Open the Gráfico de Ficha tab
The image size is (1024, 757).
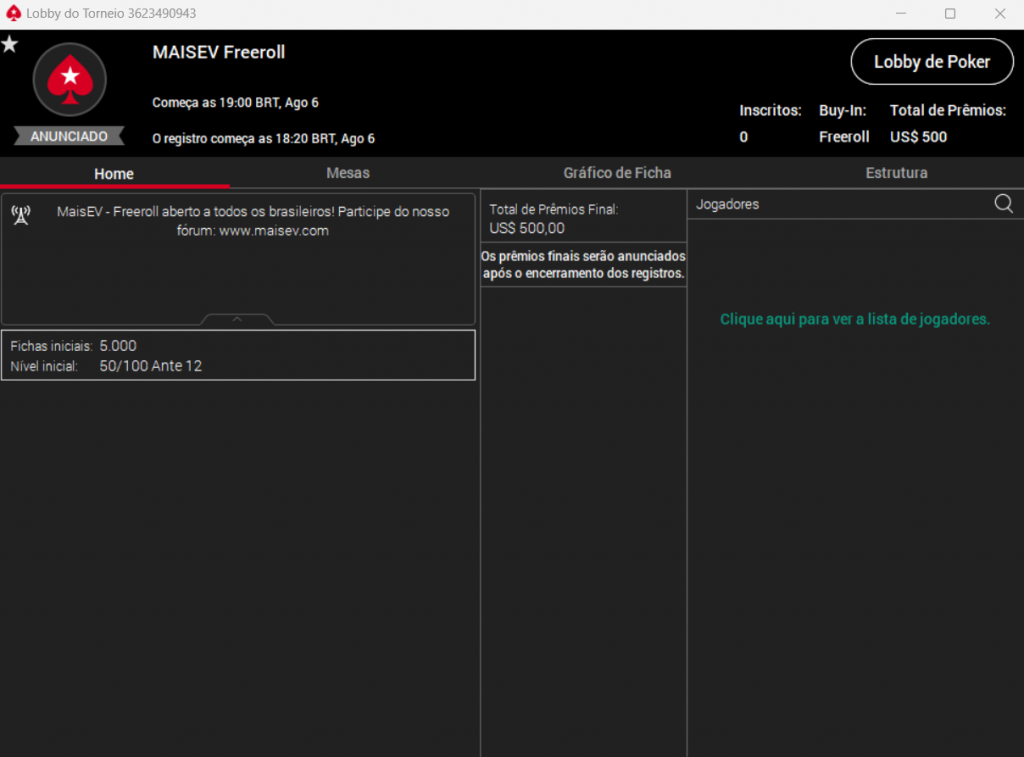tap(617, 173)
